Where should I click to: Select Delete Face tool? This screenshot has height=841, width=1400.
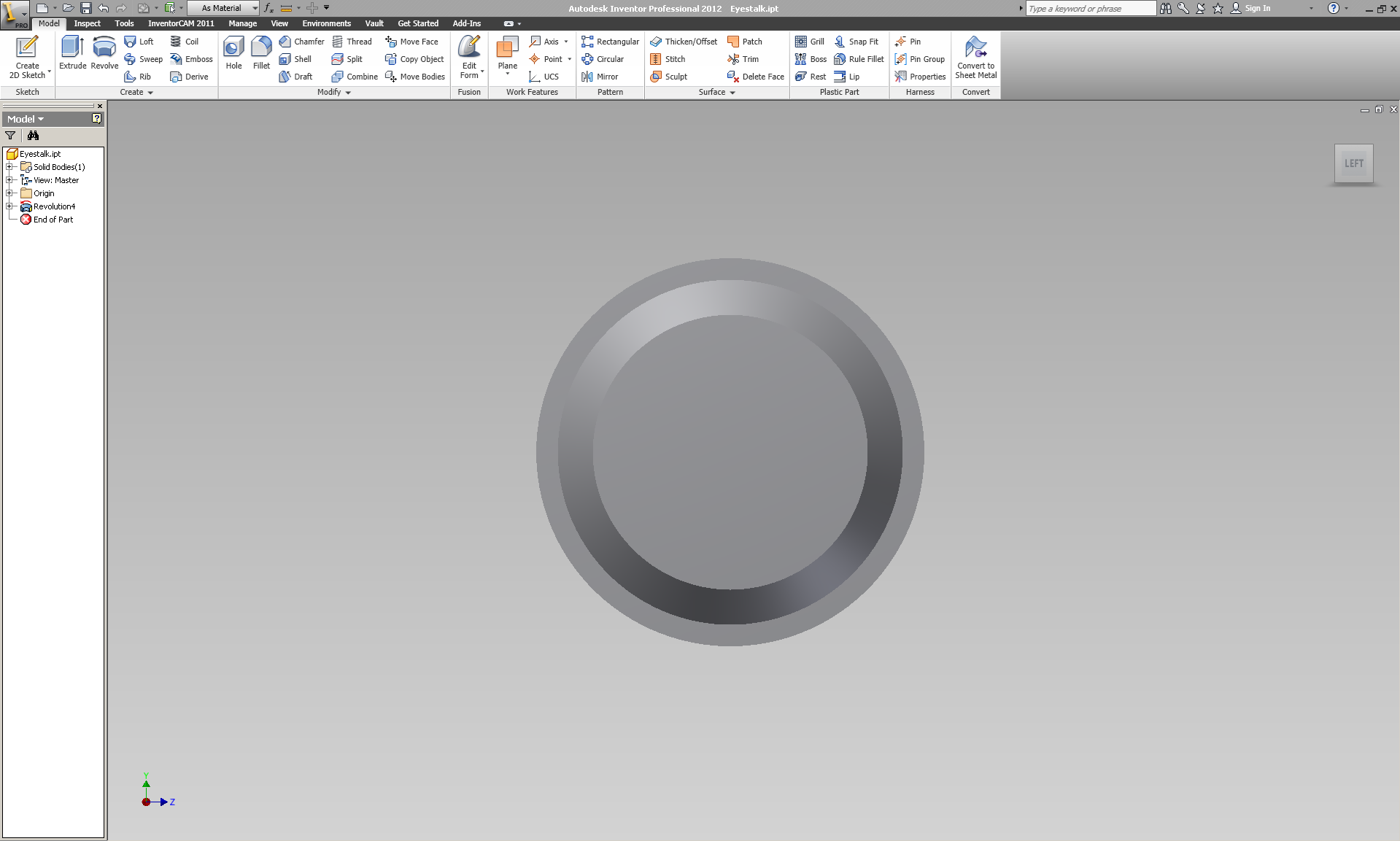pyautogui.click(x=756, y=77)
